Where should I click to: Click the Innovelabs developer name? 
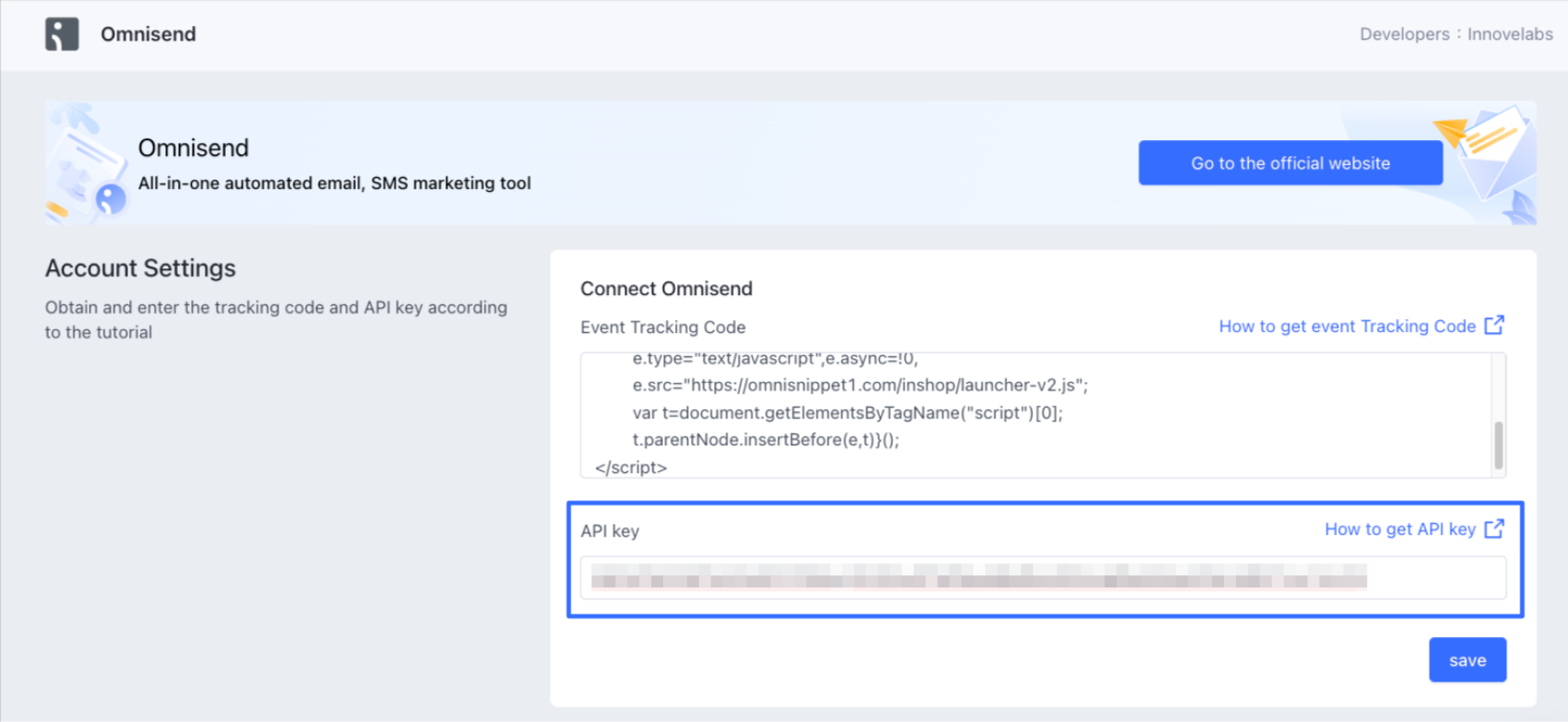(x=1510, y=34)
